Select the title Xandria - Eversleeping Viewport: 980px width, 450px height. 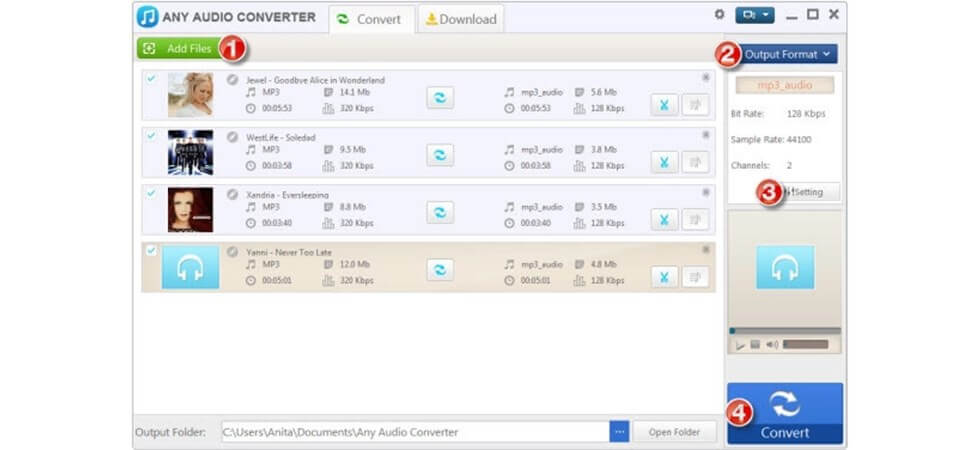(x=288, y=195)
